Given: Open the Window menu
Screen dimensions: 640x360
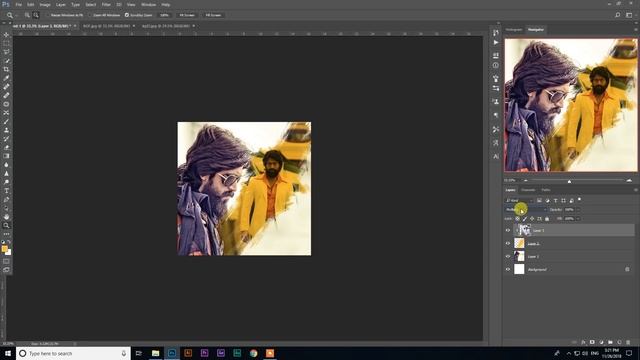Looking at the screenshot, I should point(148,4).
